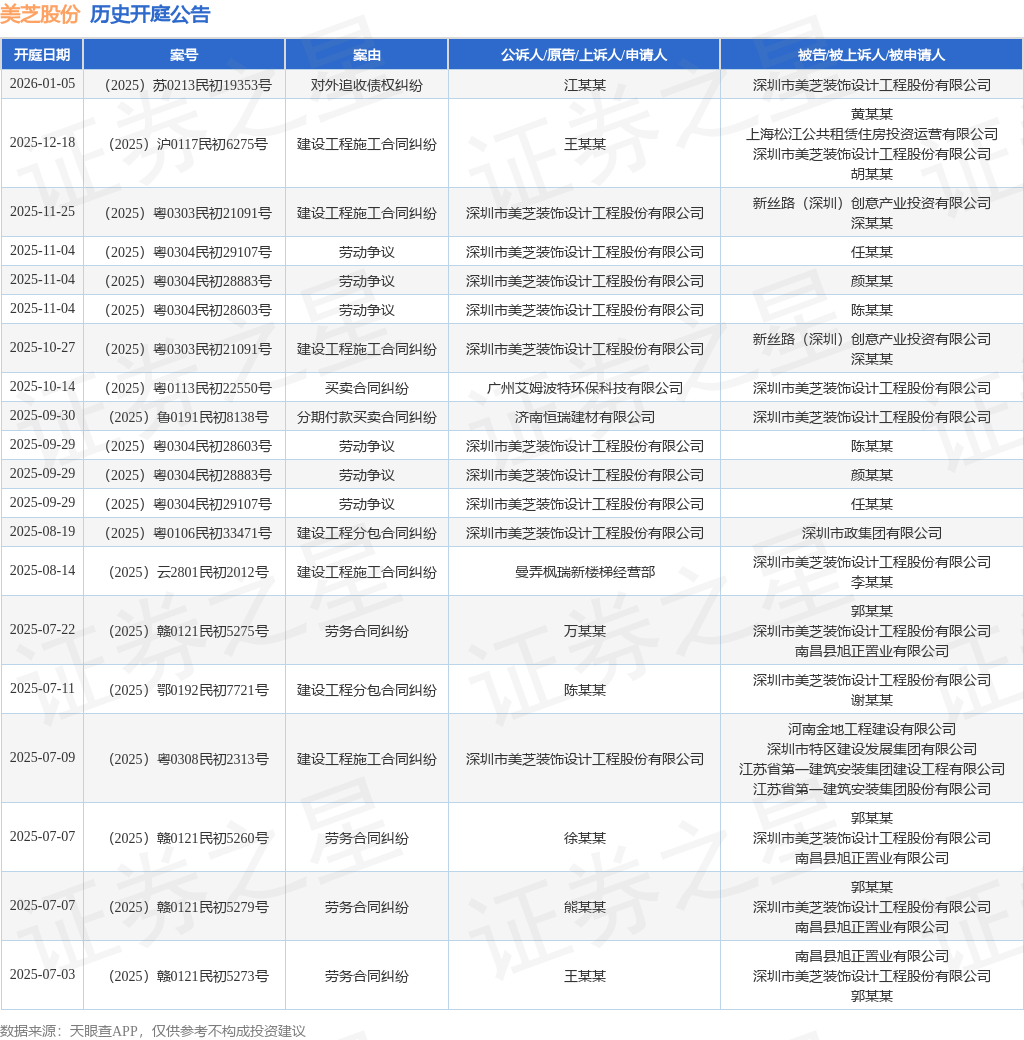Click defendant 江苏省第一建筑安装集团建设工程有限公司
Image resolution: width=1024 pixels, height=1040 pixels.
click(x=871, y=769)
